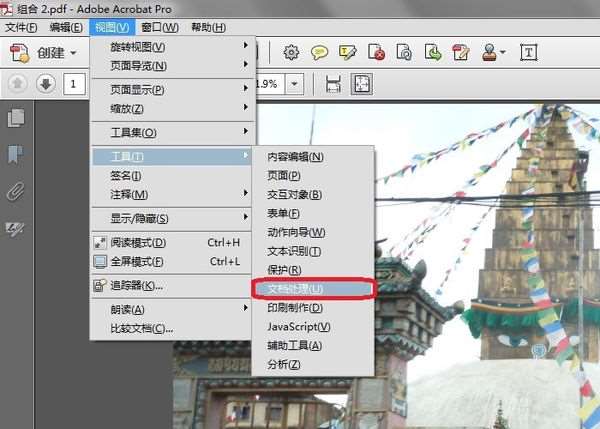Click the fit width scrolling icon
The image size is (600, 429).
click(333, 84)
